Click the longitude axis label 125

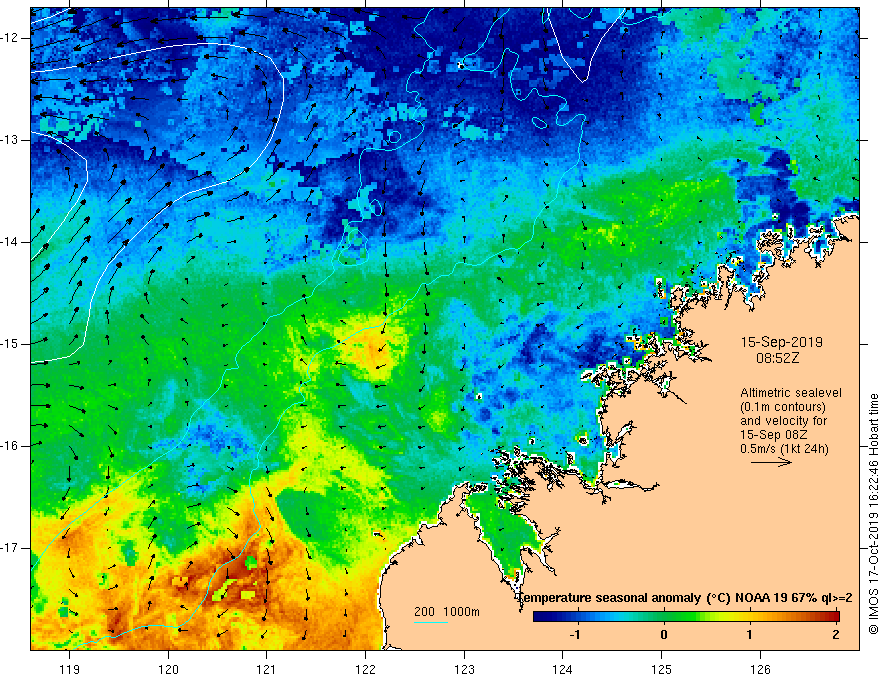pyautogui.click(x=662, y=669)
